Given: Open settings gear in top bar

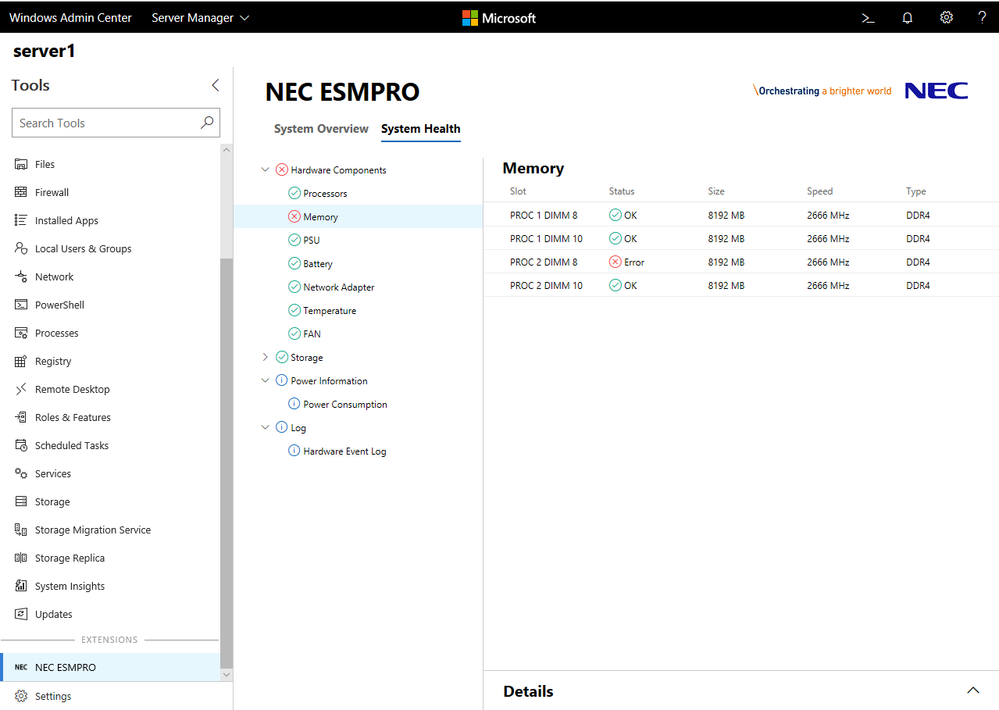Looking at the screenshot, I should click(x=946, y=17).
